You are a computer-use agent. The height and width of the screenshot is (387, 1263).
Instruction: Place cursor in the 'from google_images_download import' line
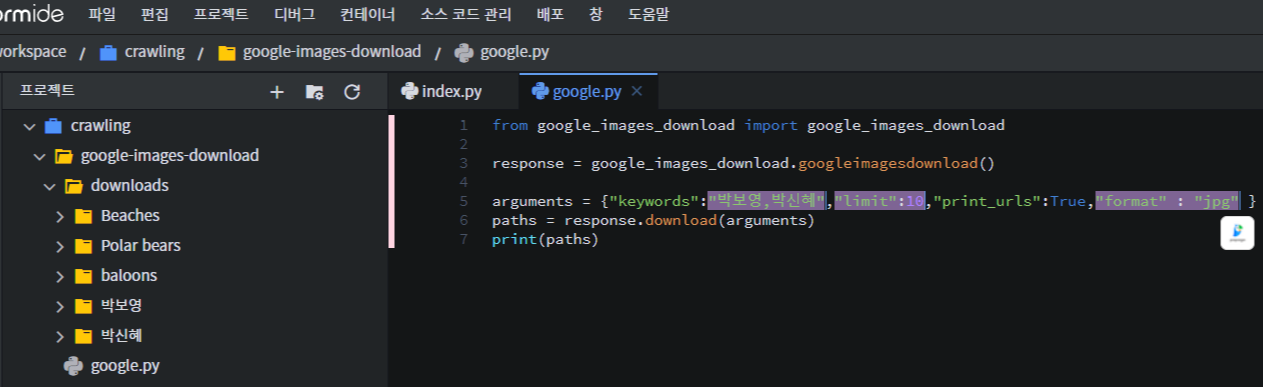(x=748, y=125)
